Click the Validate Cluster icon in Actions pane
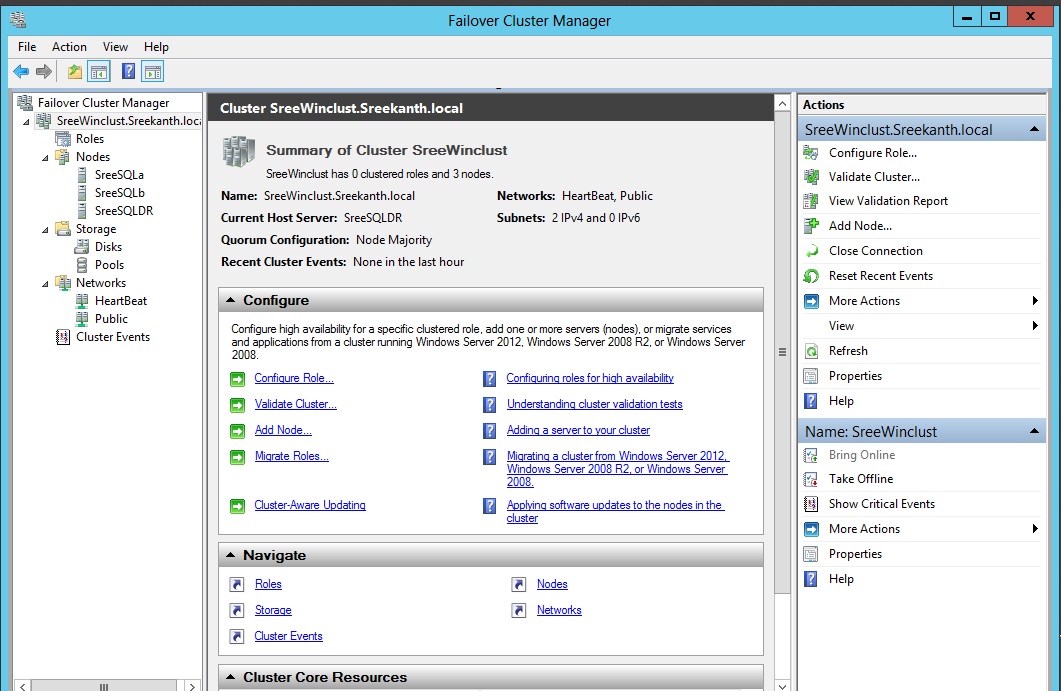This screenshot has width=1061, height=691. (811, 177)
